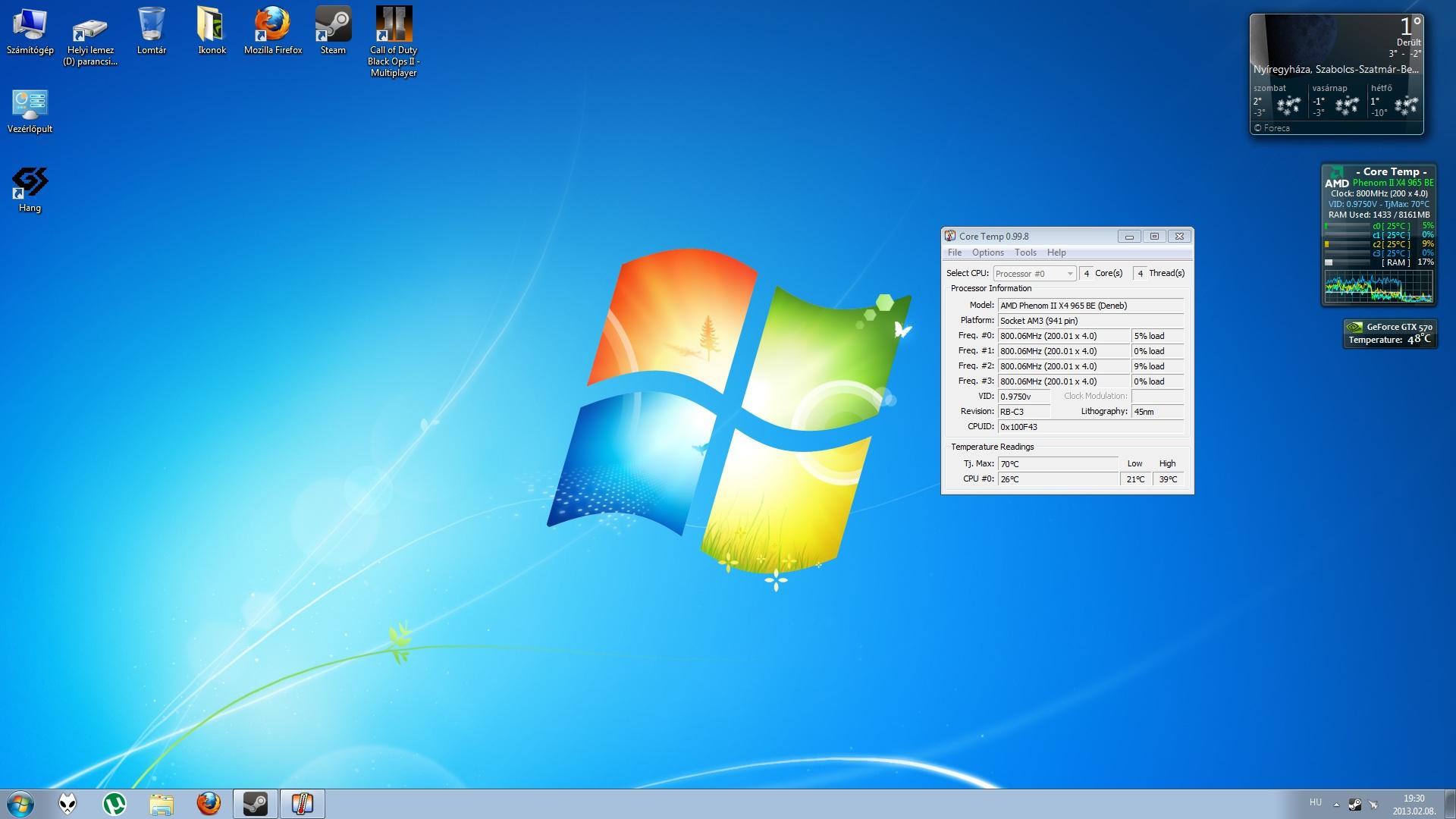Click CPU #0 temperature 26°C

pos(1058,479)
